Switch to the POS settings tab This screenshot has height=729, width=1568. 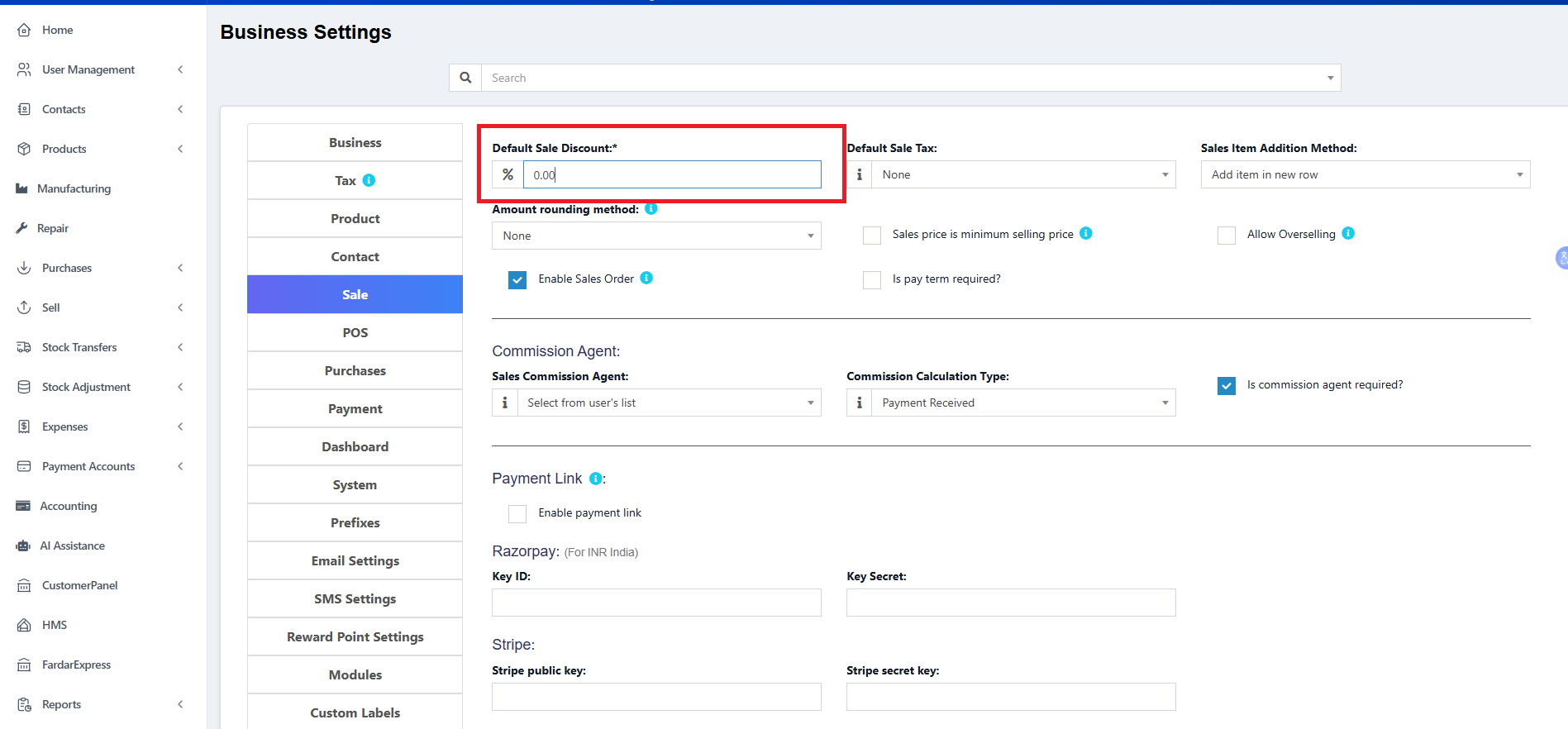(355, 332)
